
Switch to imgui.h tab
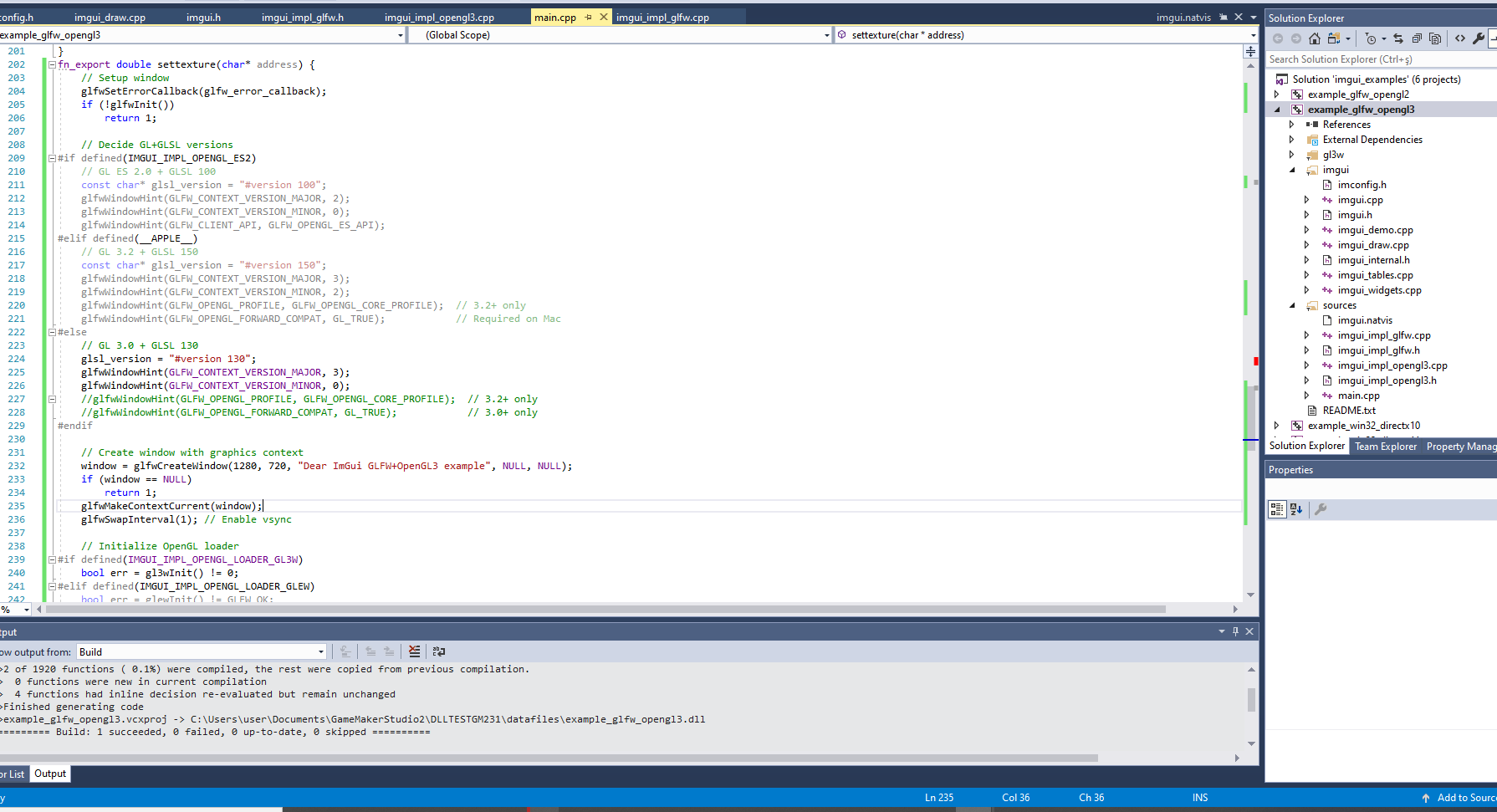click(x=203, y=17)
